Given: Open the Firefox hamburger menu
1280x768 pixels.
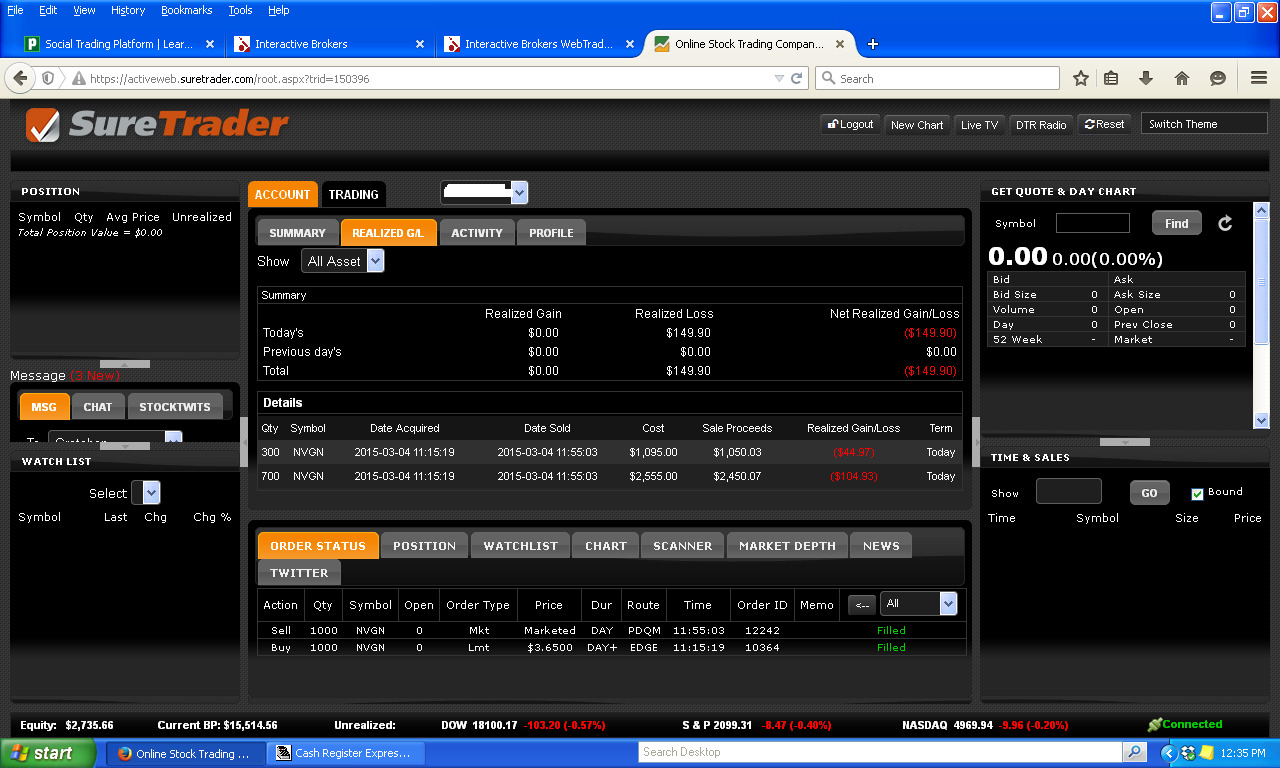Looking at the screenshot, I should tap(1259, 78).
